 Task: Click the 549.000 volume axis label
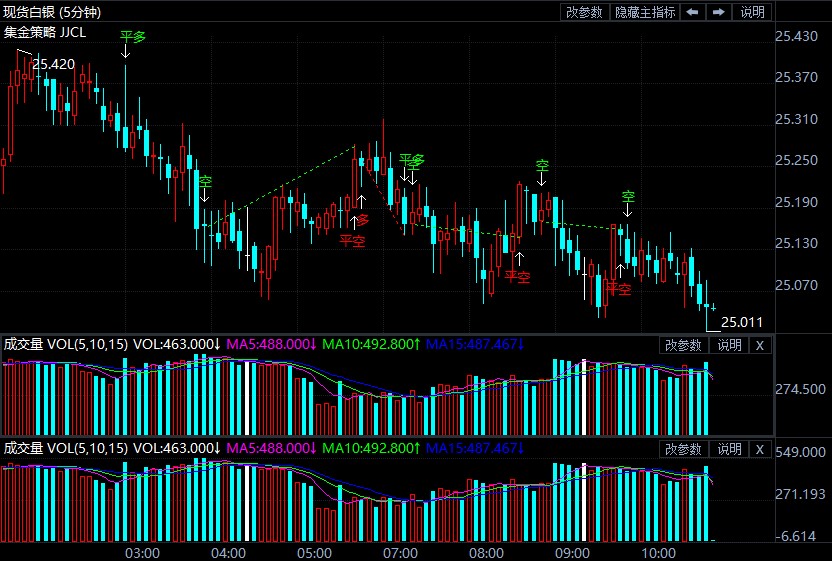pyautogui.click(x=801, y=452)
